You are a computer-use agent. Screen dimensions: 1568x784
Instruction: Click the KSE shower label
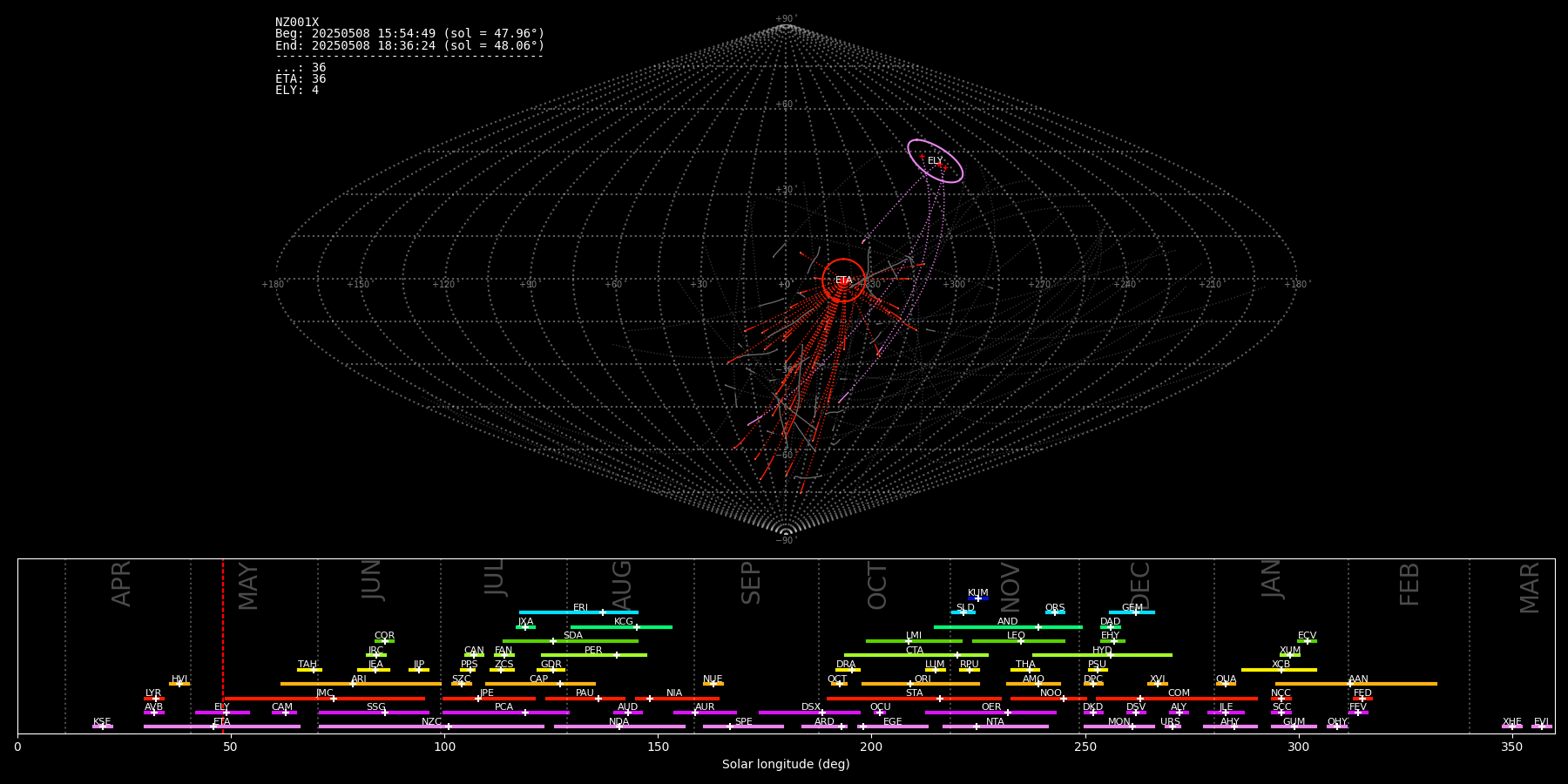point(102,722)
